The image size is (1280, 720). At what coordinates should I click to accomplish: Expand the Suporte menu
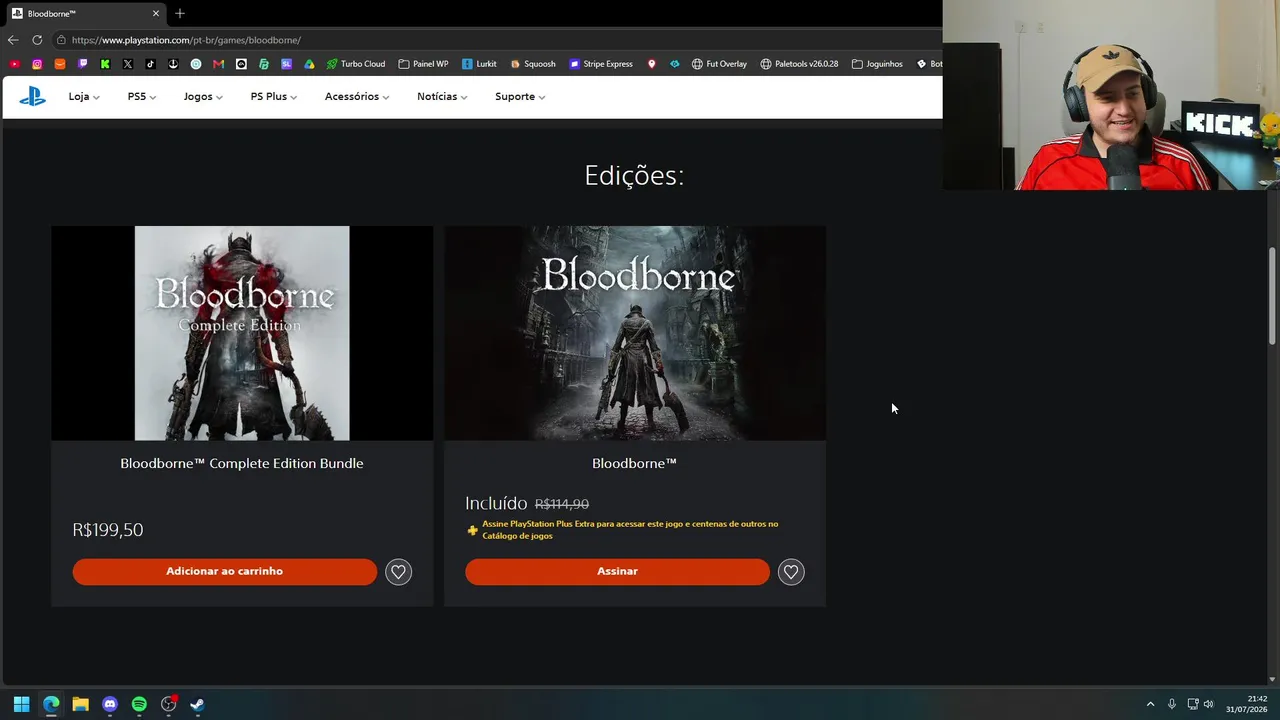coord(520,97)
